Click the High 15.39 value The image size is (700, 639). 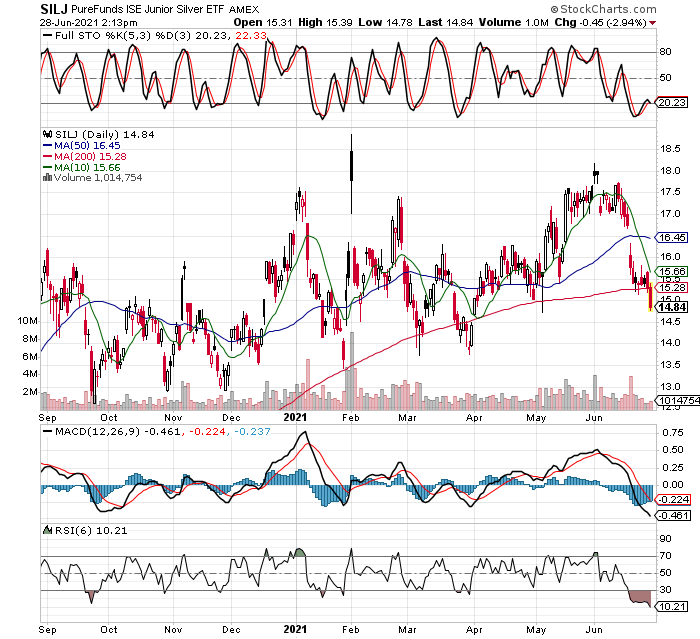click(x=325, y=23)
